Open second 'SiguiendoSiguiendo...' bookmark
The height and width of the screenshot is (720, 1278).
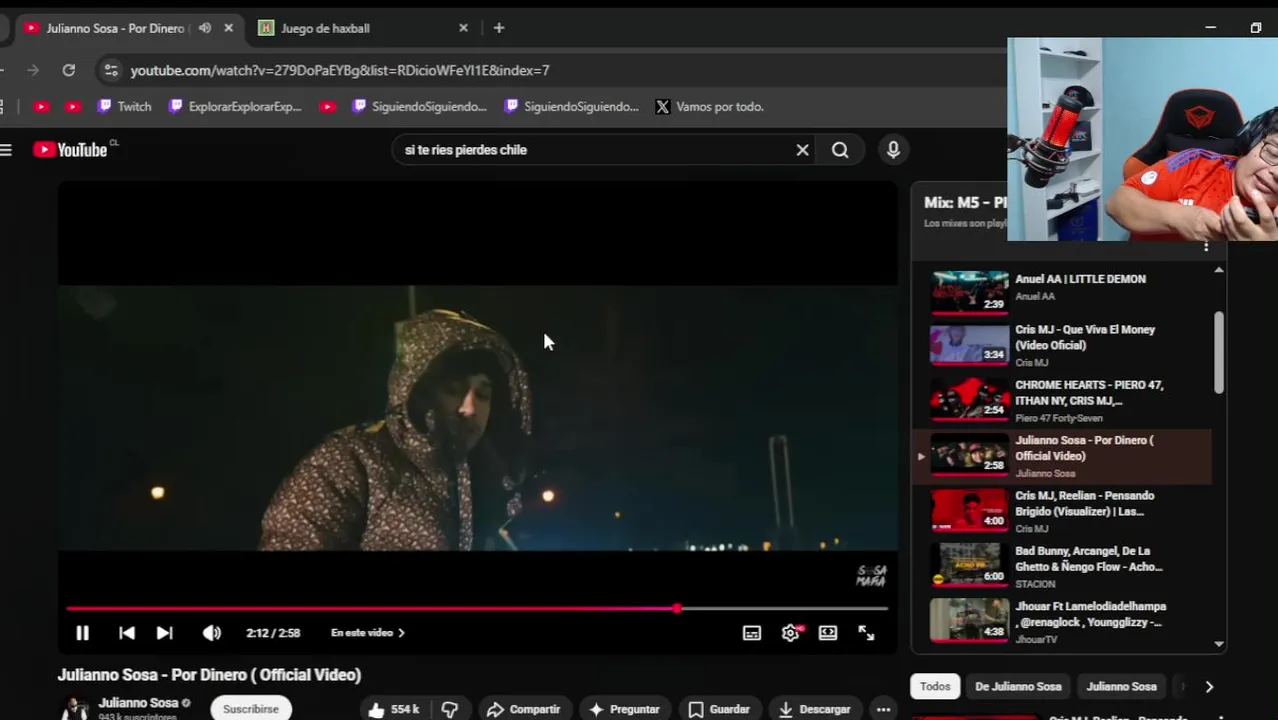[572, 106]
